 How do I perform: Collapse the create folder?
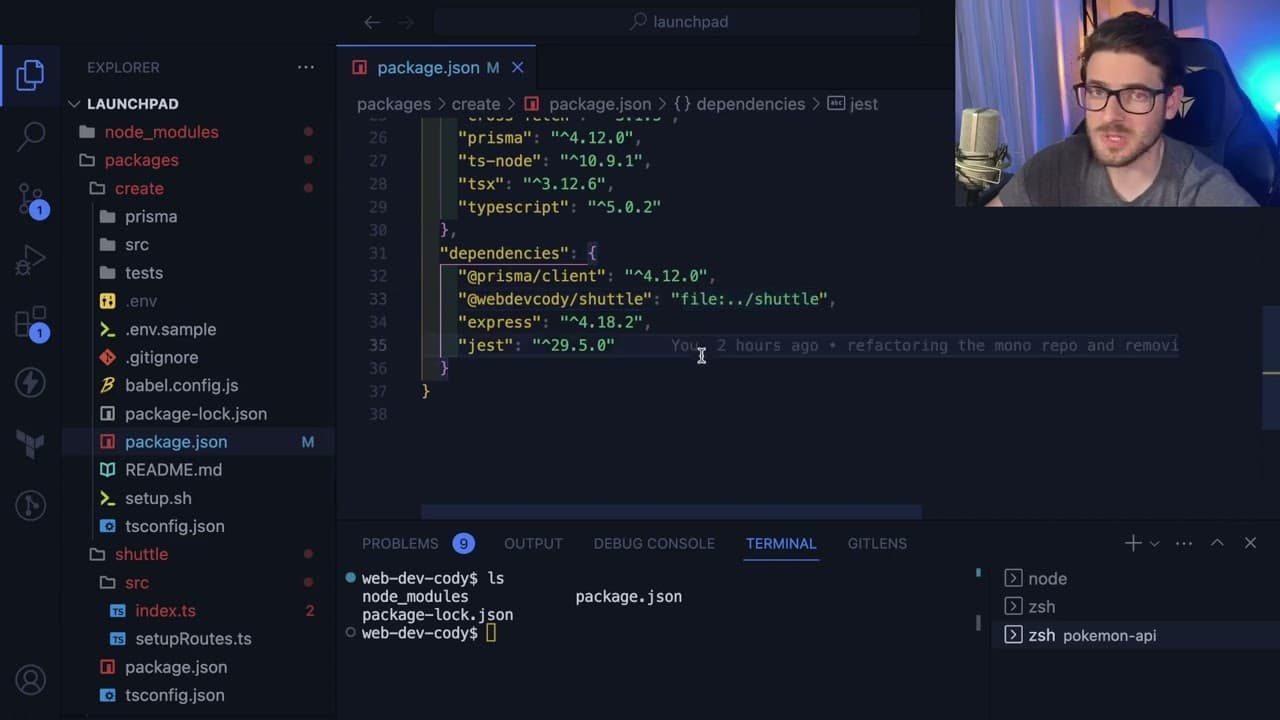click(x=198, y=188)
